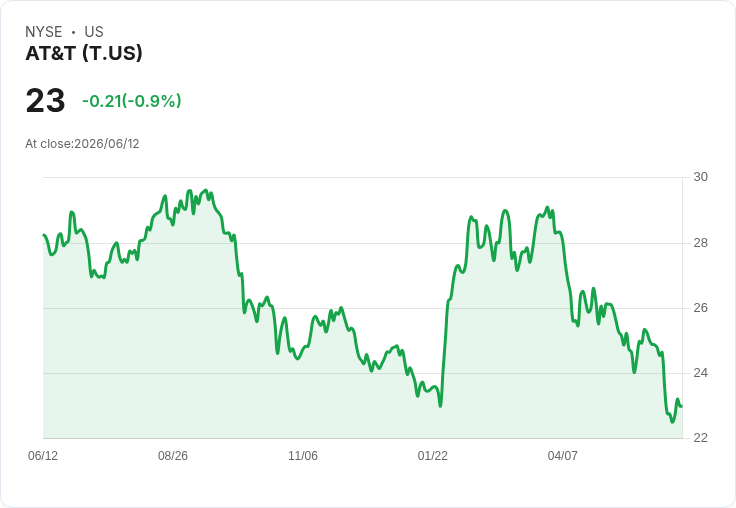Click the chart line's last point at right edge

681,406
